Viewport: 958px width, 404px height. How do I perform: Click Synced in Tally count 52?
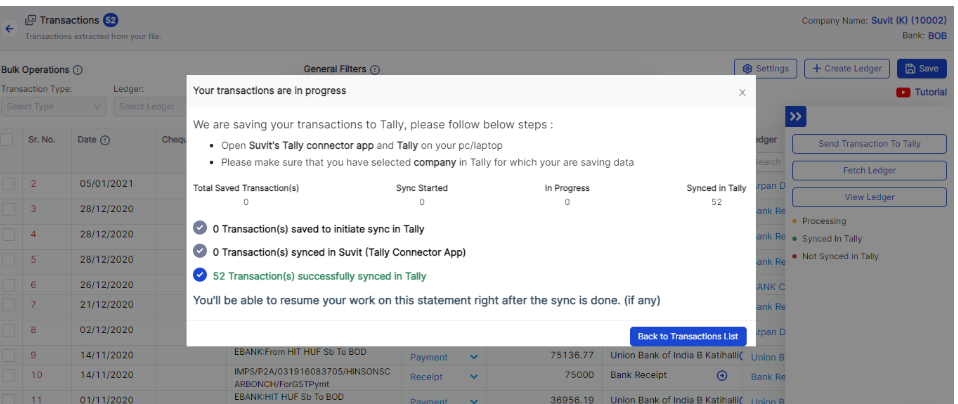717,202
